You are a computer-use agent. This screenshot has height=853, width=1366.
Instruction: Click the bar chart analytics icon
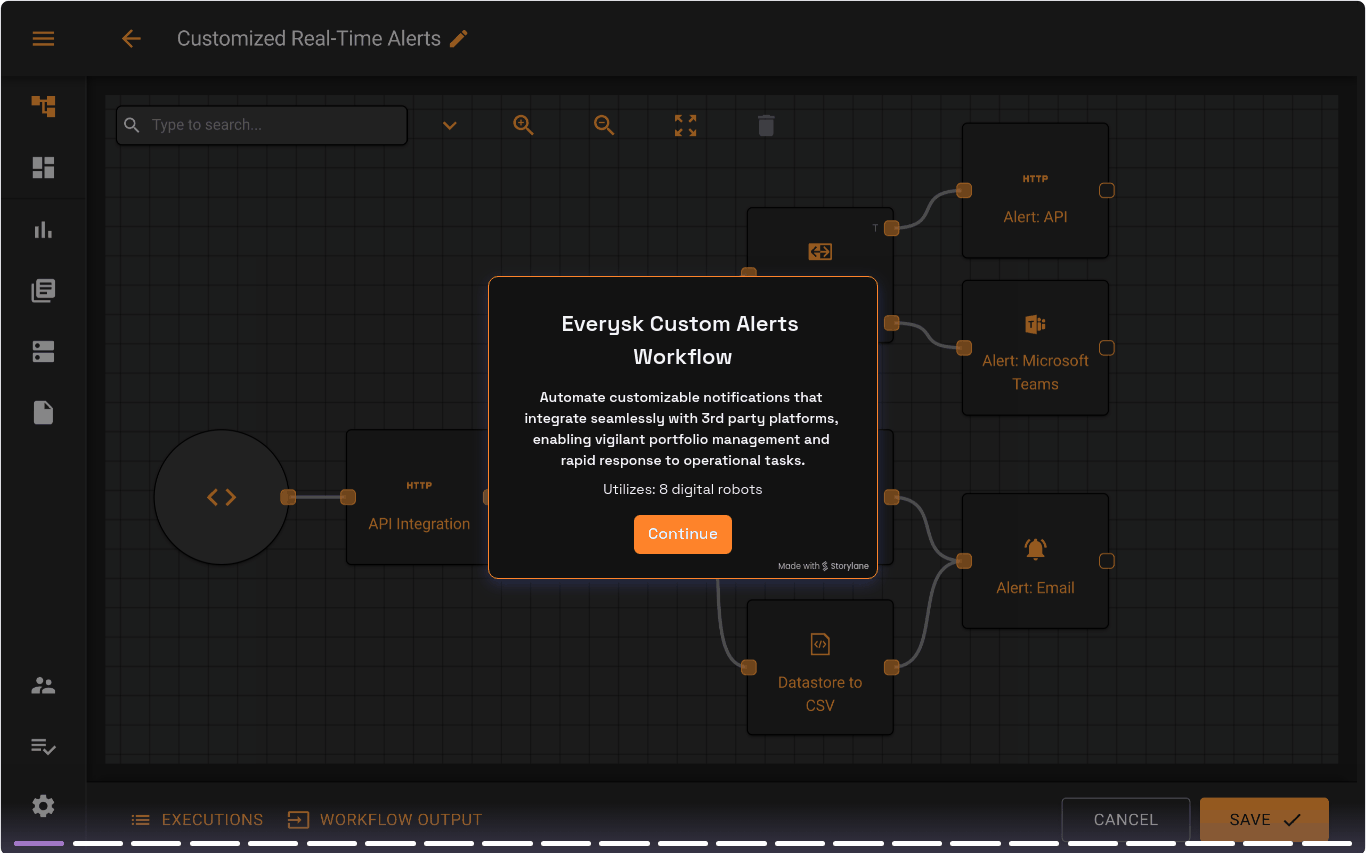click(43, 229)
